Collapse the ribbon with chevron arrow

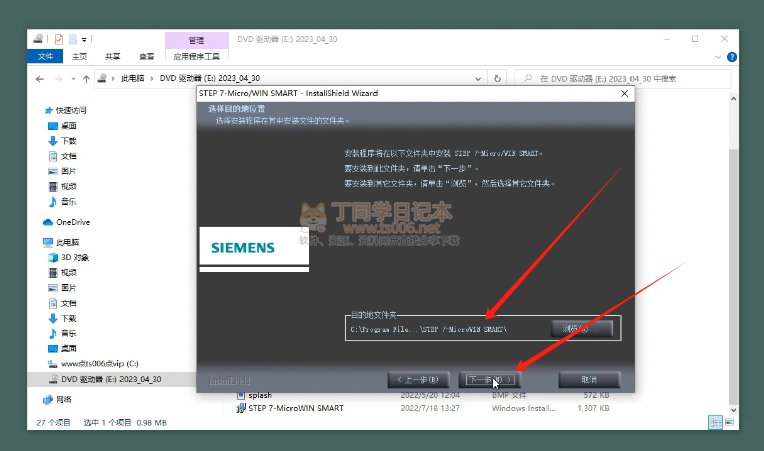pyautogui.click(x=718, y=57)
